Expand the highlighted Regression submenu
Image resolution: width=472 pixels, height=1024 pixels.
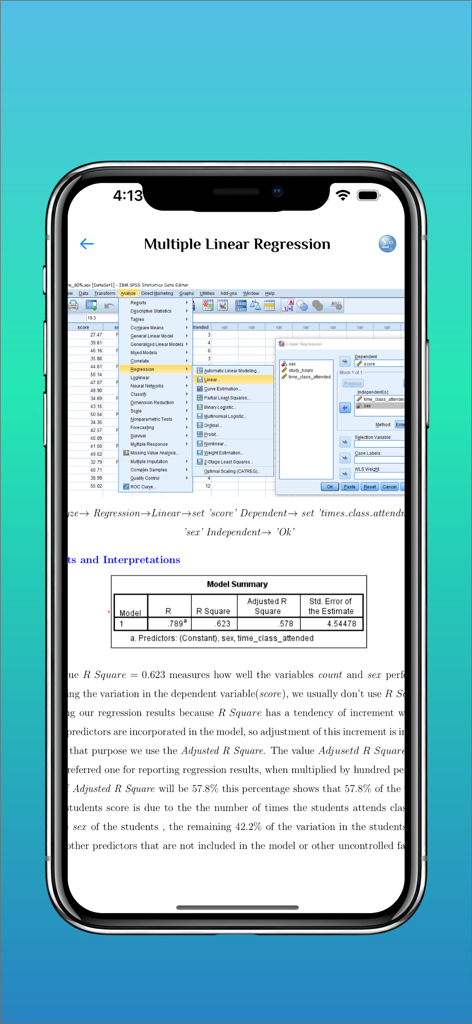coord(155,369)
